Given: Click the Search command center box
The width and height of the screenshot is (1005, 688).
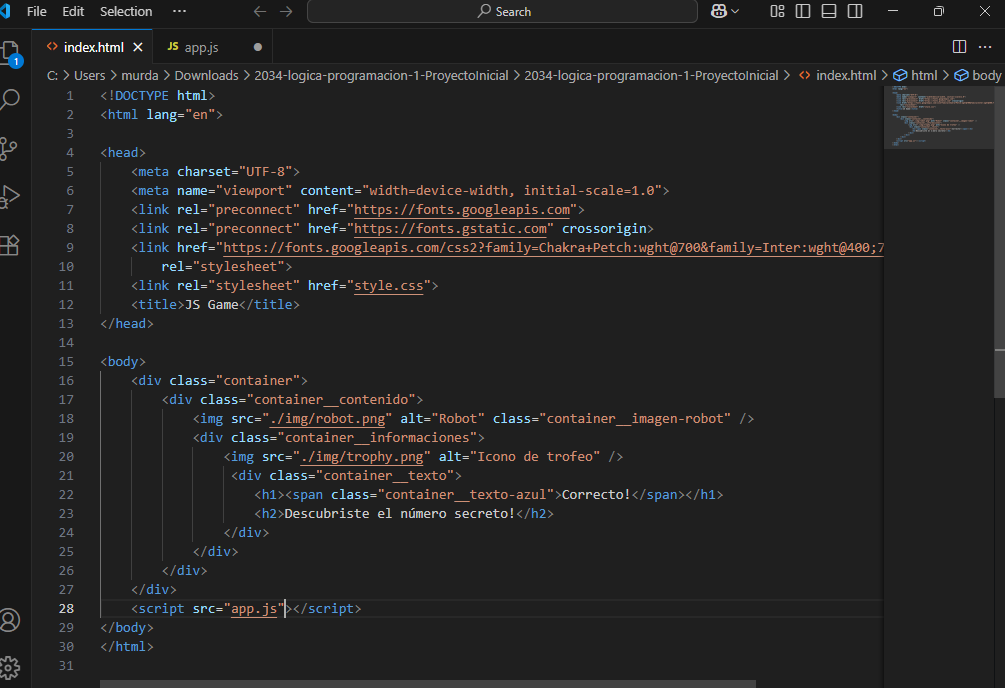Looking at the screenshot, I should click(502, 12).
